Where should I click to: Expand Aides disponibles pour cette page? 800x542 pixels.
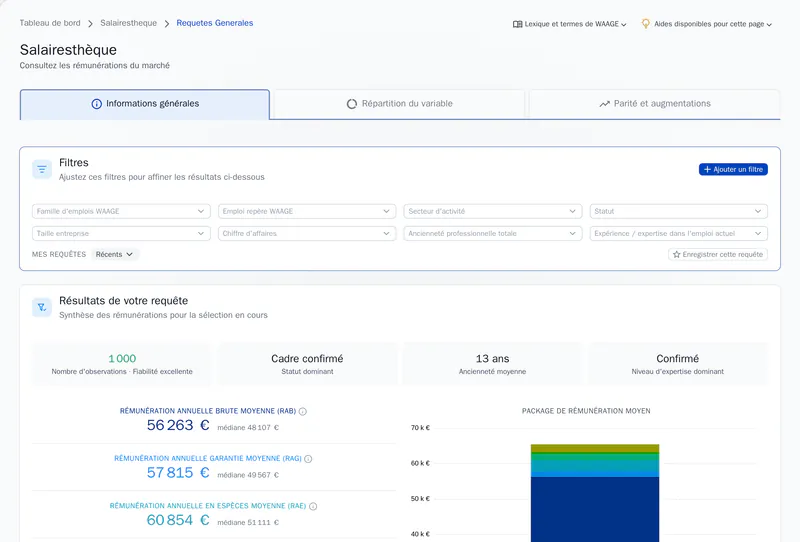coord(707,24)
